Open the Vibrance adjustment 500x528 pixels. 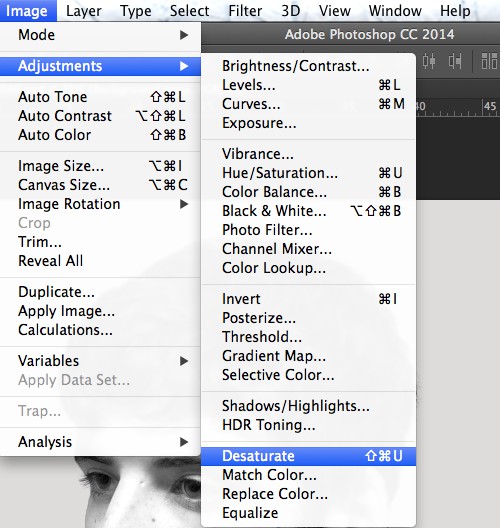(308, 154)
